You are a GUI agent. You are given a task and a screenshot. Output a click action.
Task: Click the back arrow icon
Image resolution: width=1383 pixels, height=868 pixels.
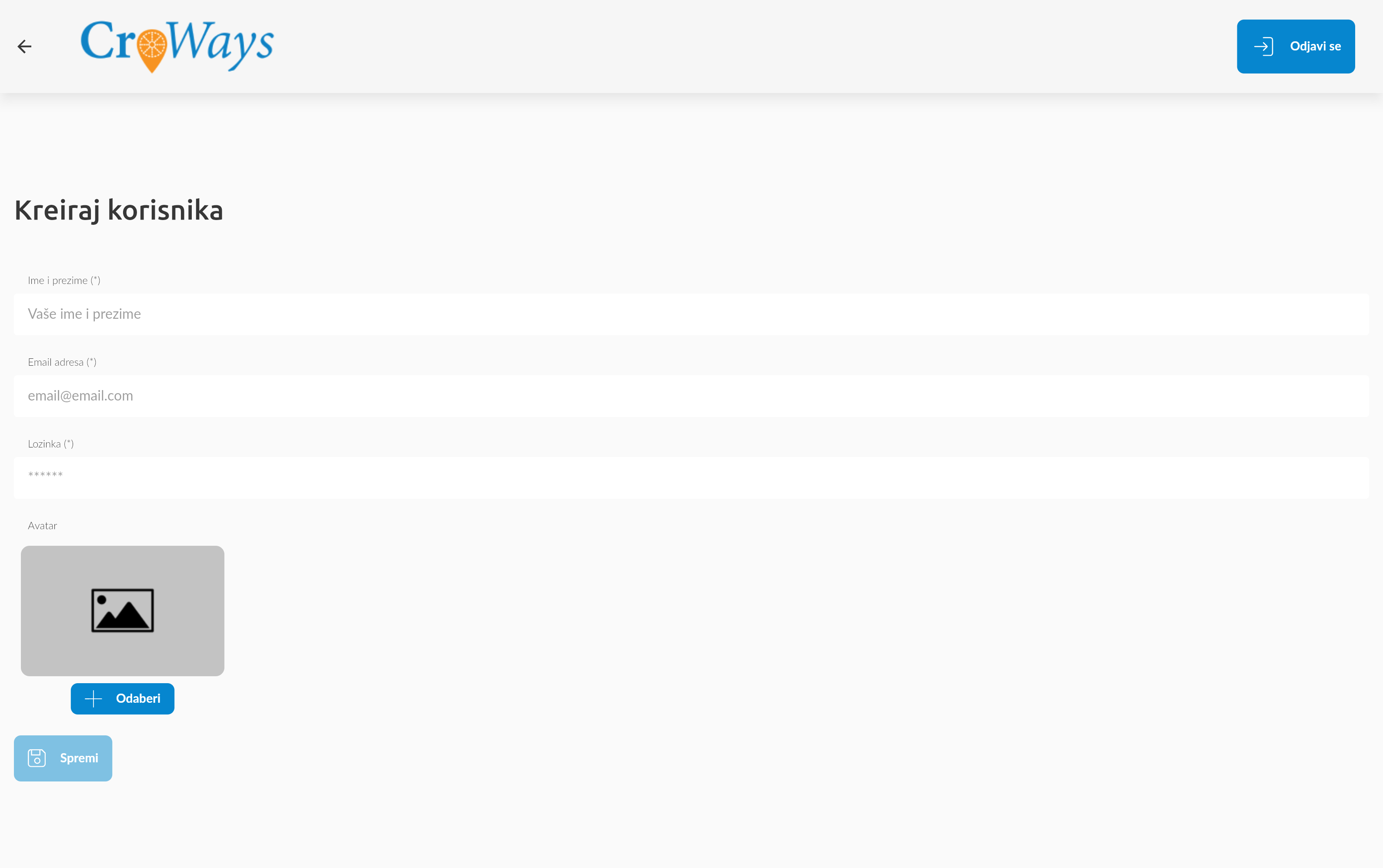point(24,47)
